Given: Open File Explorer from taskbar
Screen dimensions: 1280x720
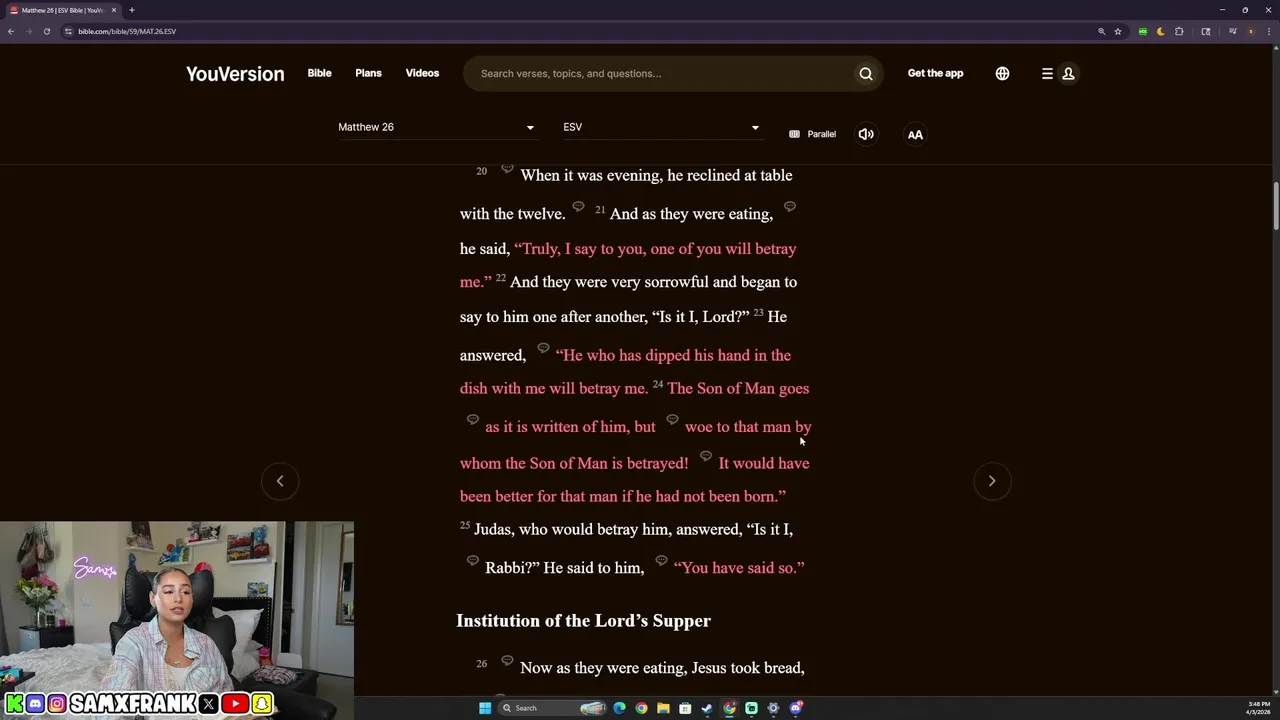Looking at the screenshot, I should tap(663, 708).
